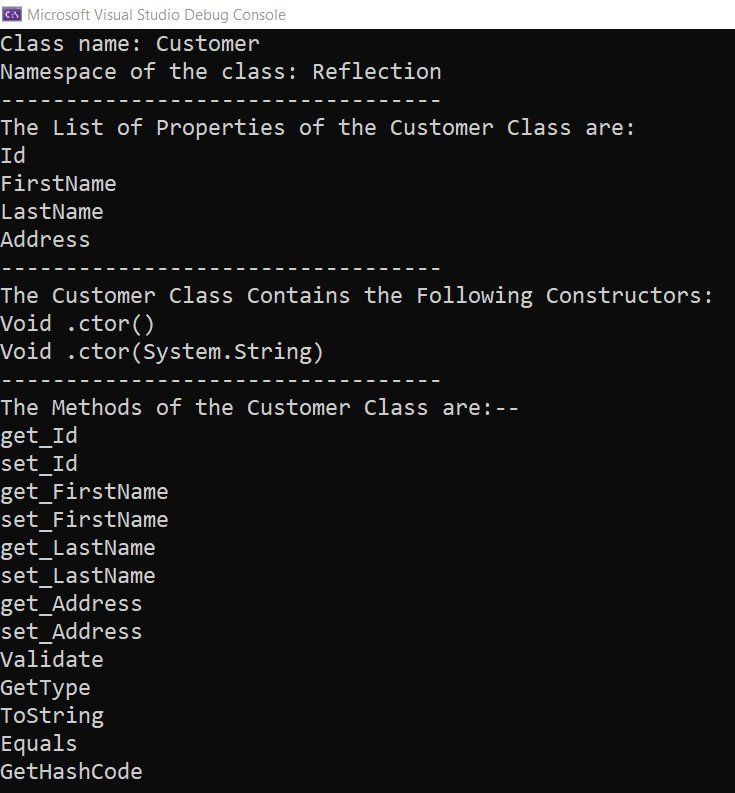The image size is (735, 793).
Task: Click the 'Address' property line
Action: click(x=45, y=240)
